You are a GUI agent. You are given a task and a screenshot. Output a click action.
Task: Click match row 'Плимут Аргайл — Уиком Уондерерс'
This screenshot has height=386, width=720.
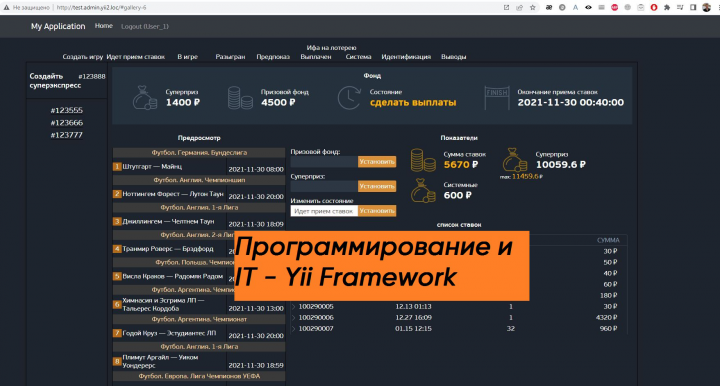click(199, 361)
